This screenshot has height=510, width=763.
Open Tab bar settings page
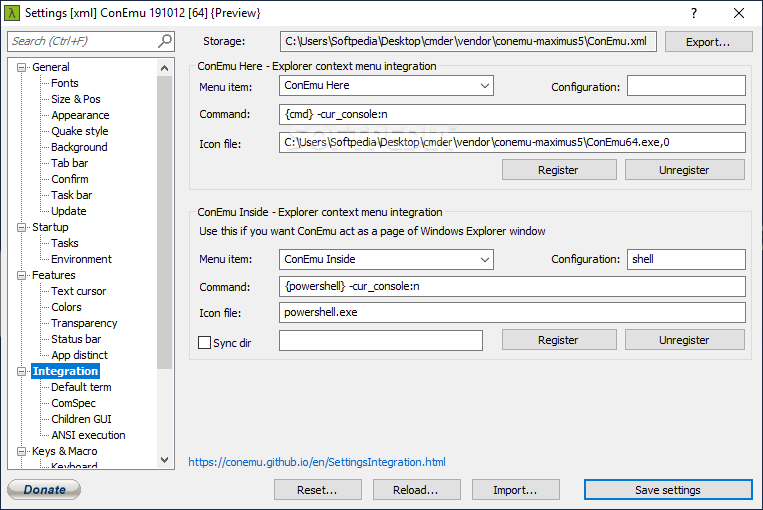(x=70, y=163)
